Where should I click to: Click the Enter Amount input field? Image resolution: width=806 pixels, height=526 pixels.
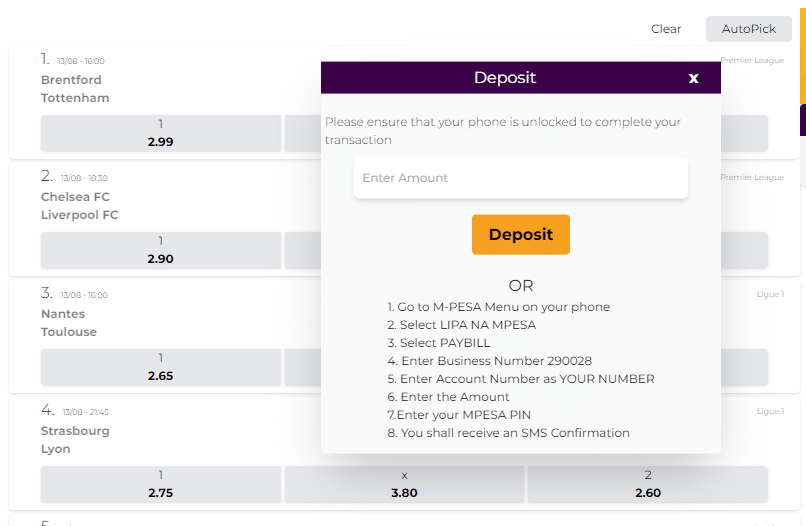520,178
